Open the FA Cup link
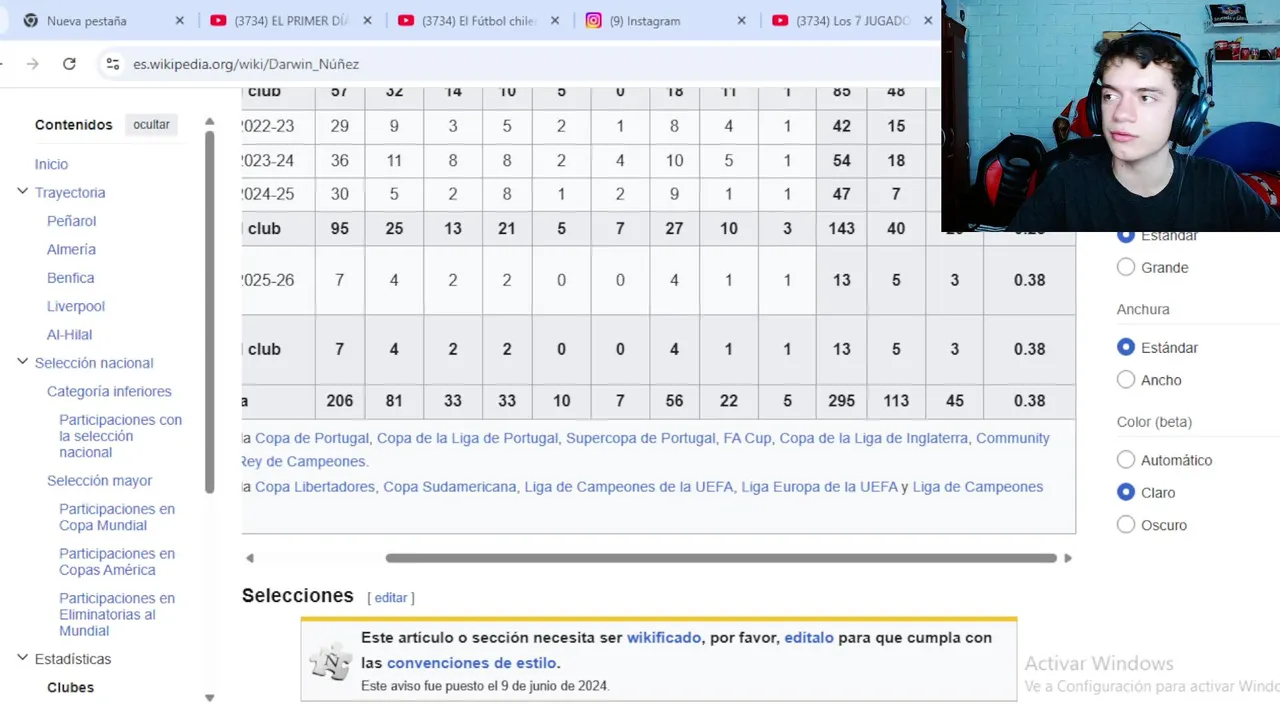Image resolution: width=1280 pixels, height=720 pixels. 747,438
